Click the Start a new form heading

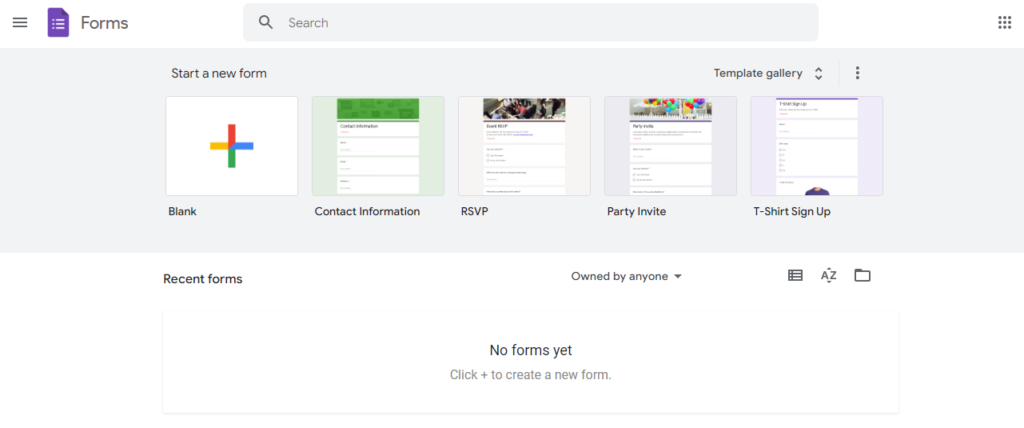pos(219,73)
